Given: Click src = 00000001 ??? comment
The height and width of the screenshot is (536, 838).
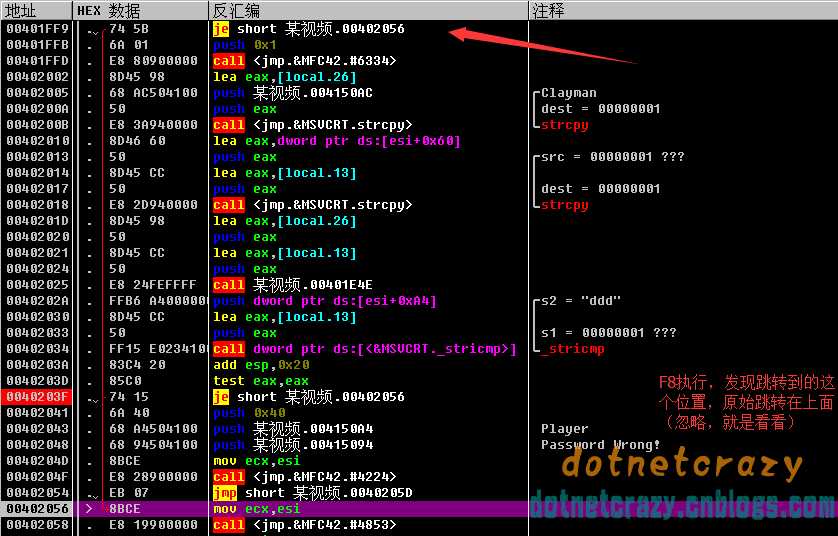Looking at the screenshot, I should click(612, 157).
